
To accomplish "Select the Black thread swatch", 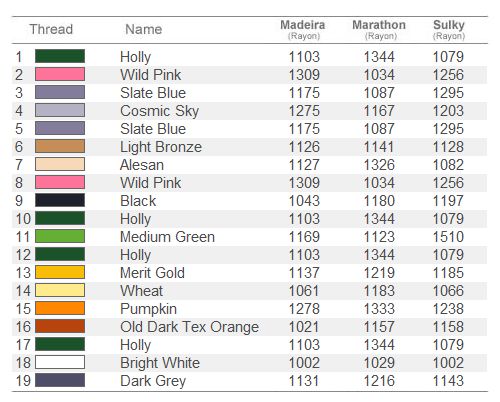I will 60,200.
